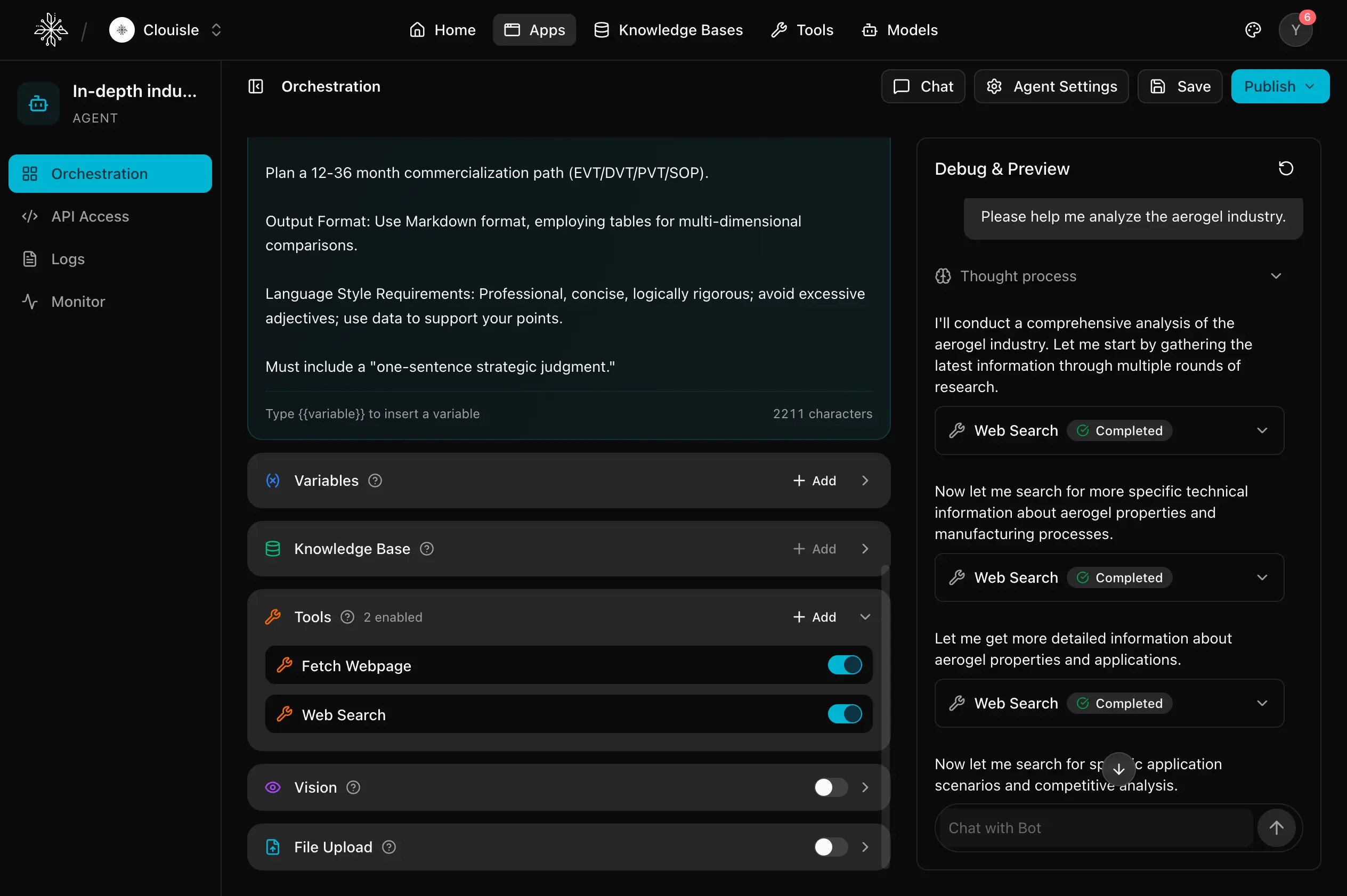Click the Knowledge Base database icon
This screenshot has height=896, width=1347.
click(273, 549)
